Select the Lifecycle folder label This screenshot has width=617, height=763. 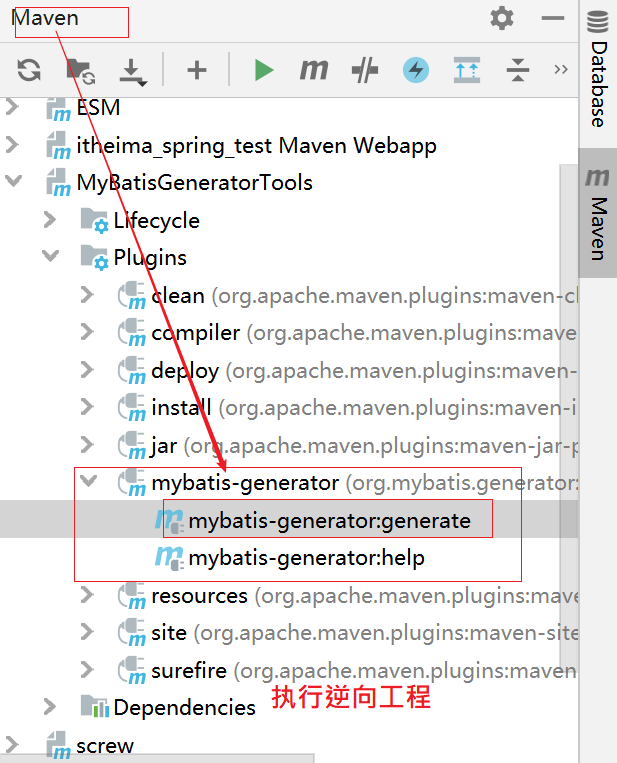click(156, 221)
